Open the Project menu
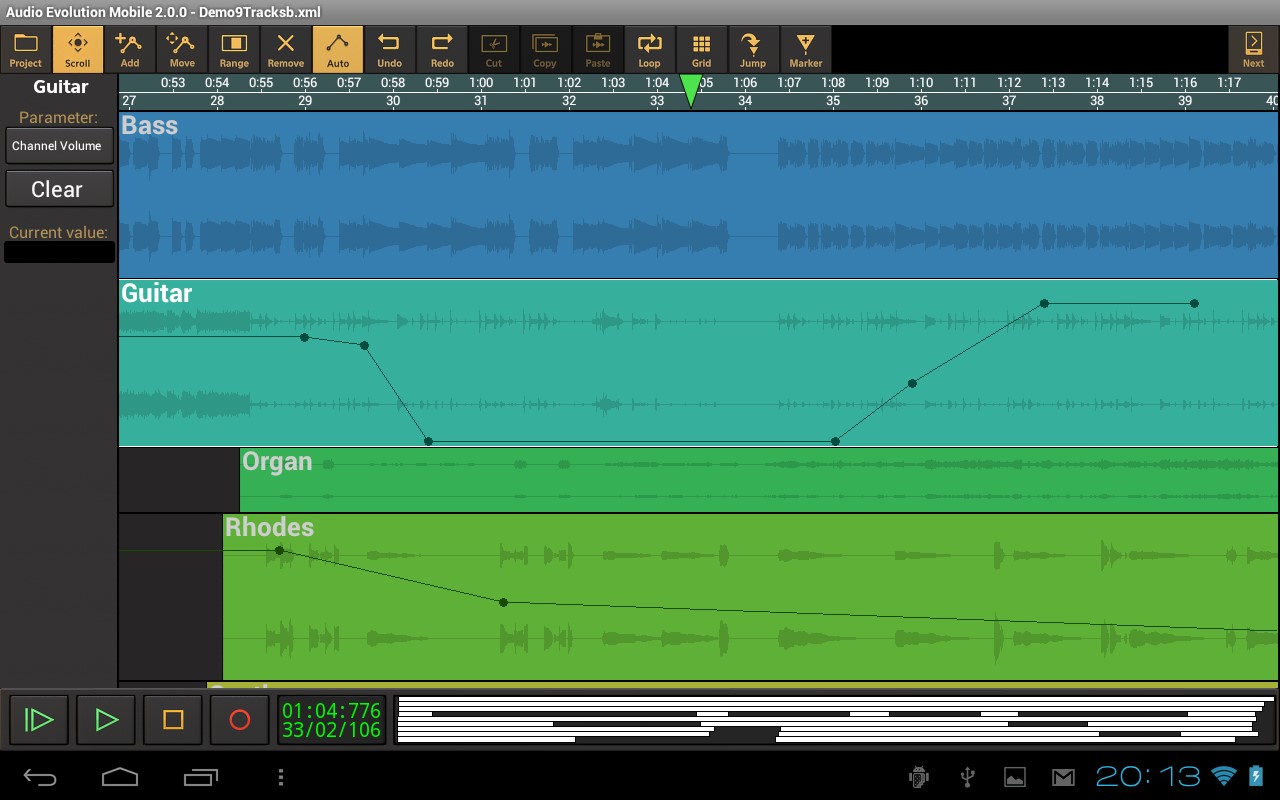 click(x=25, y=48)
